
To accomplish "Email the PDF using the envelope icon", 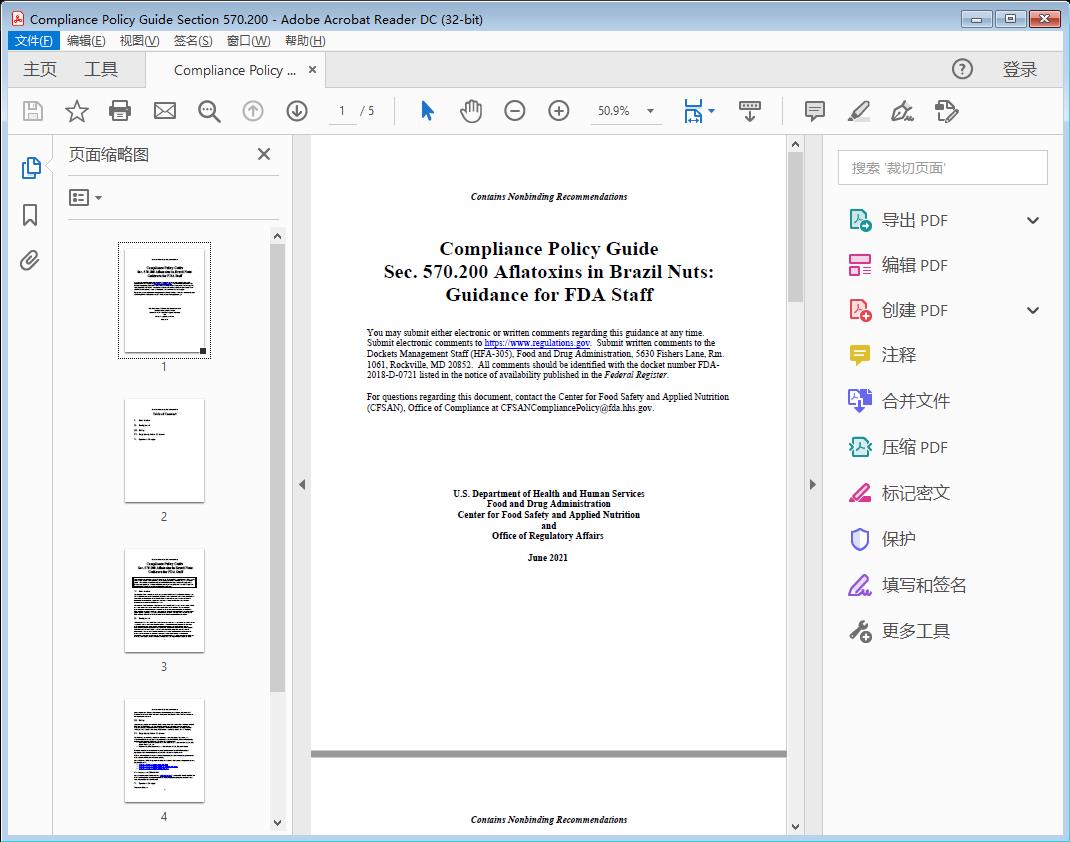I will coord(164,111).
